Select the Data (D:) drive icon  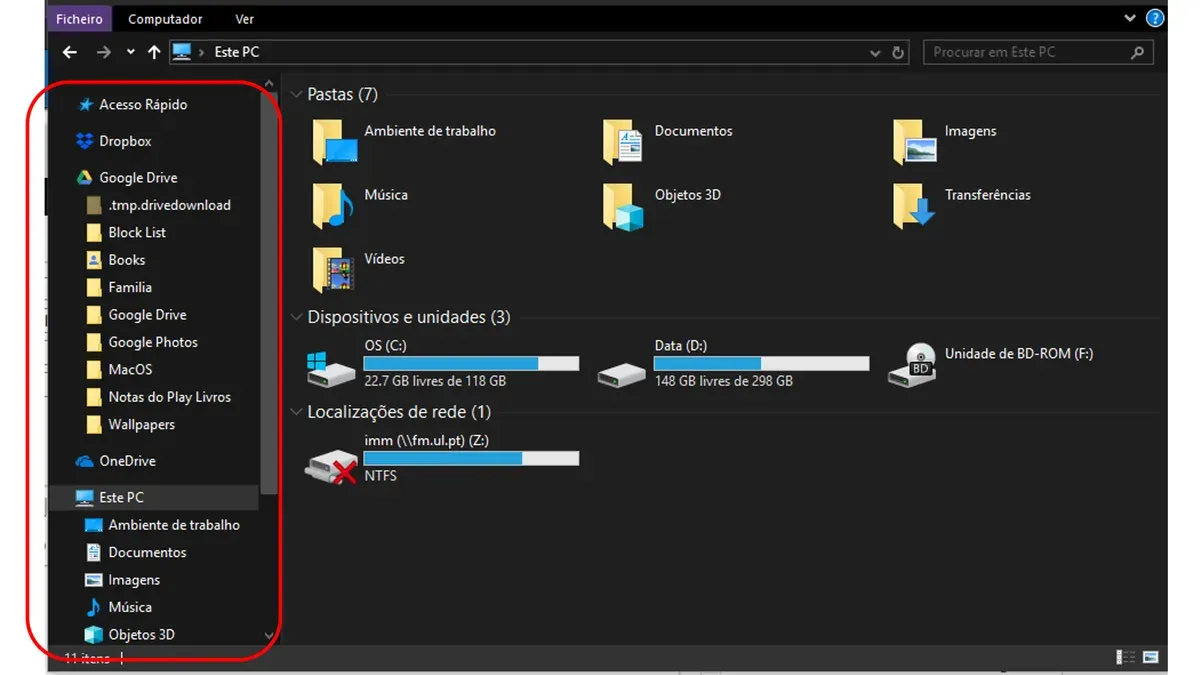[x=622, y=375]
